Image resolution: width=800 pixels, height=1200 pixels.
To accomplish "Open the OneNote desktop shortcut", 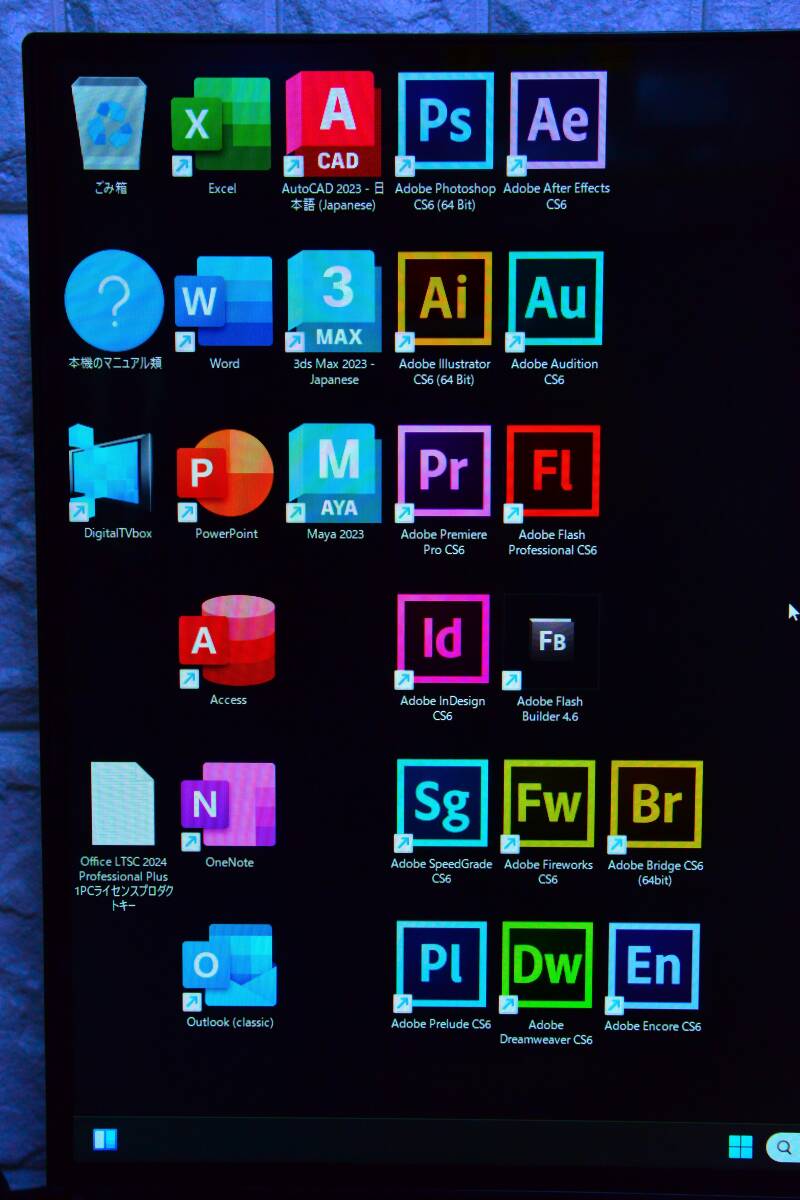I will (228, 805).
